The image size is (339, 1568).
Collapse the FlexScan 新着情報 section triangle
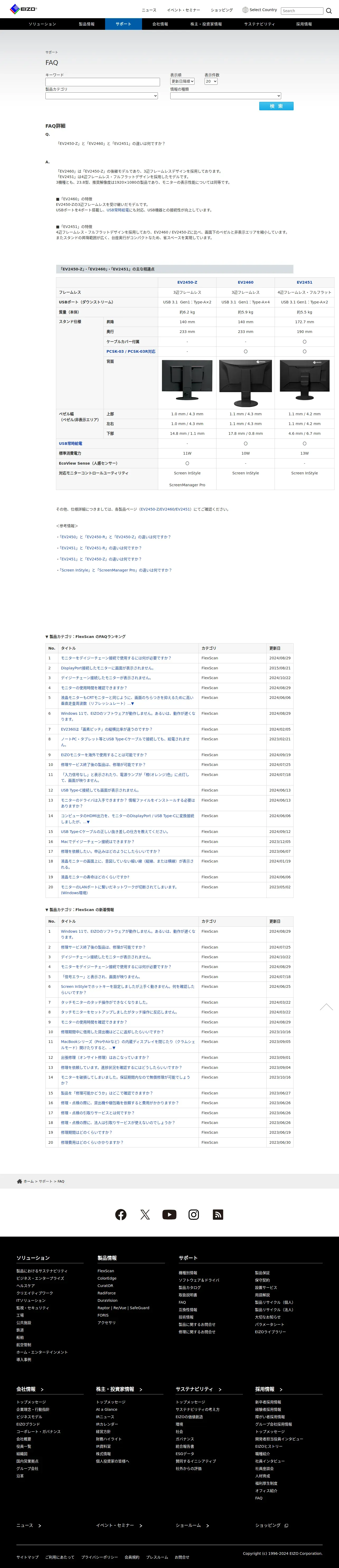[x=47, y=909]
